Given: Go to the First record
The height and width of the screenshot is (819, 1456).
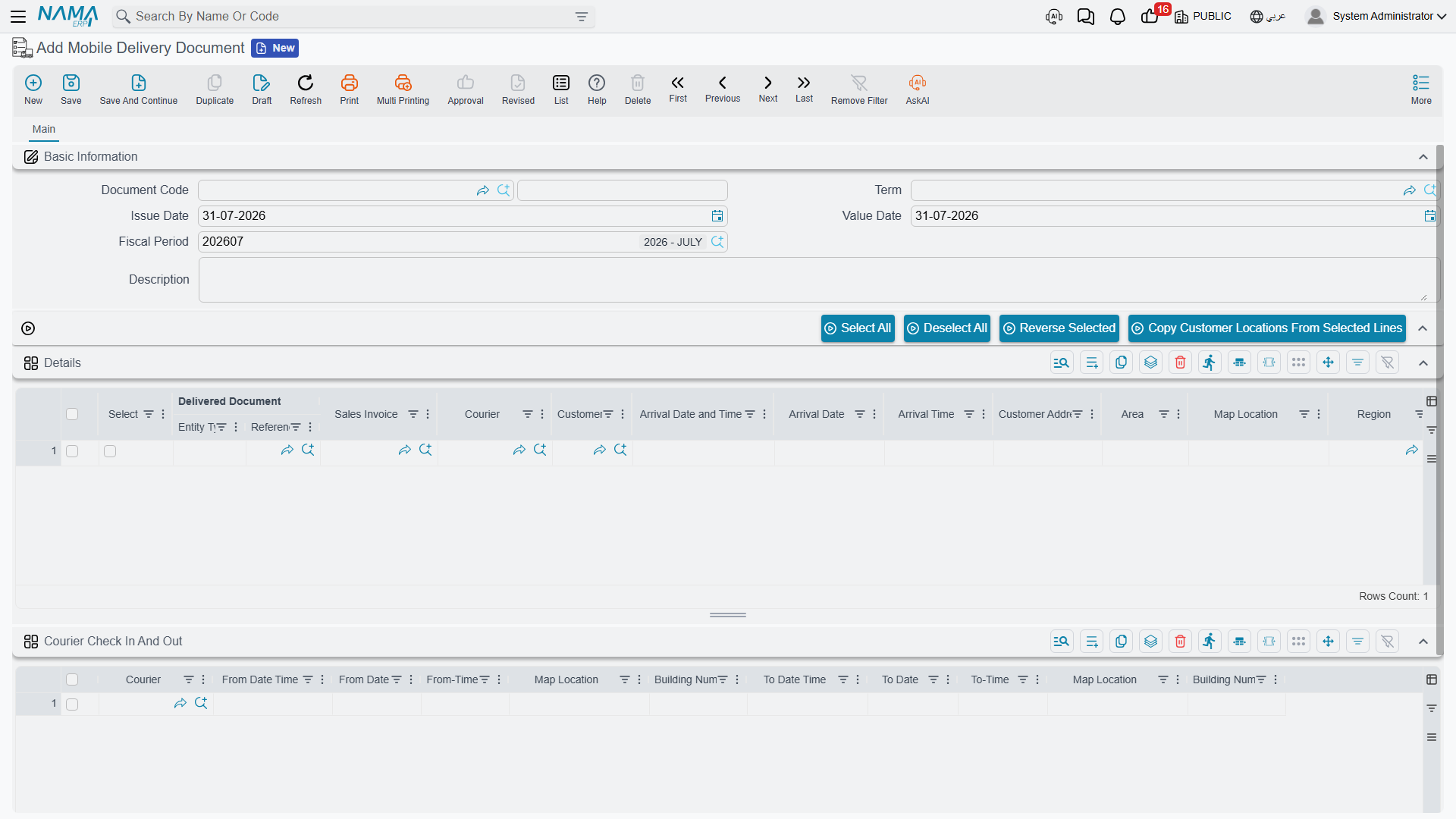Looking at the screenshot, I should tap(678, 89).
